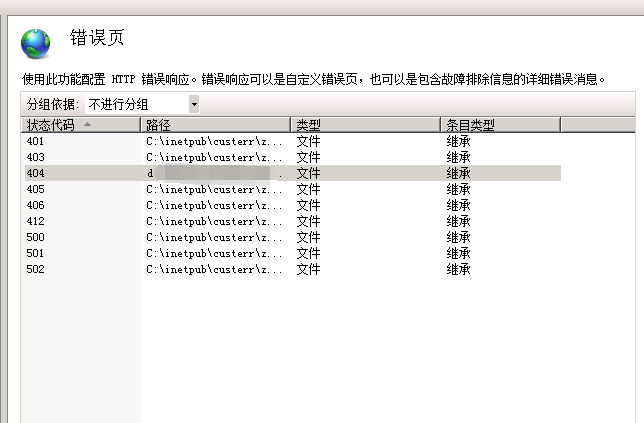The height and width of the screenshot is (423, 644).
Task: Sort by 状态代码 column header
Action: coord(52,125)
